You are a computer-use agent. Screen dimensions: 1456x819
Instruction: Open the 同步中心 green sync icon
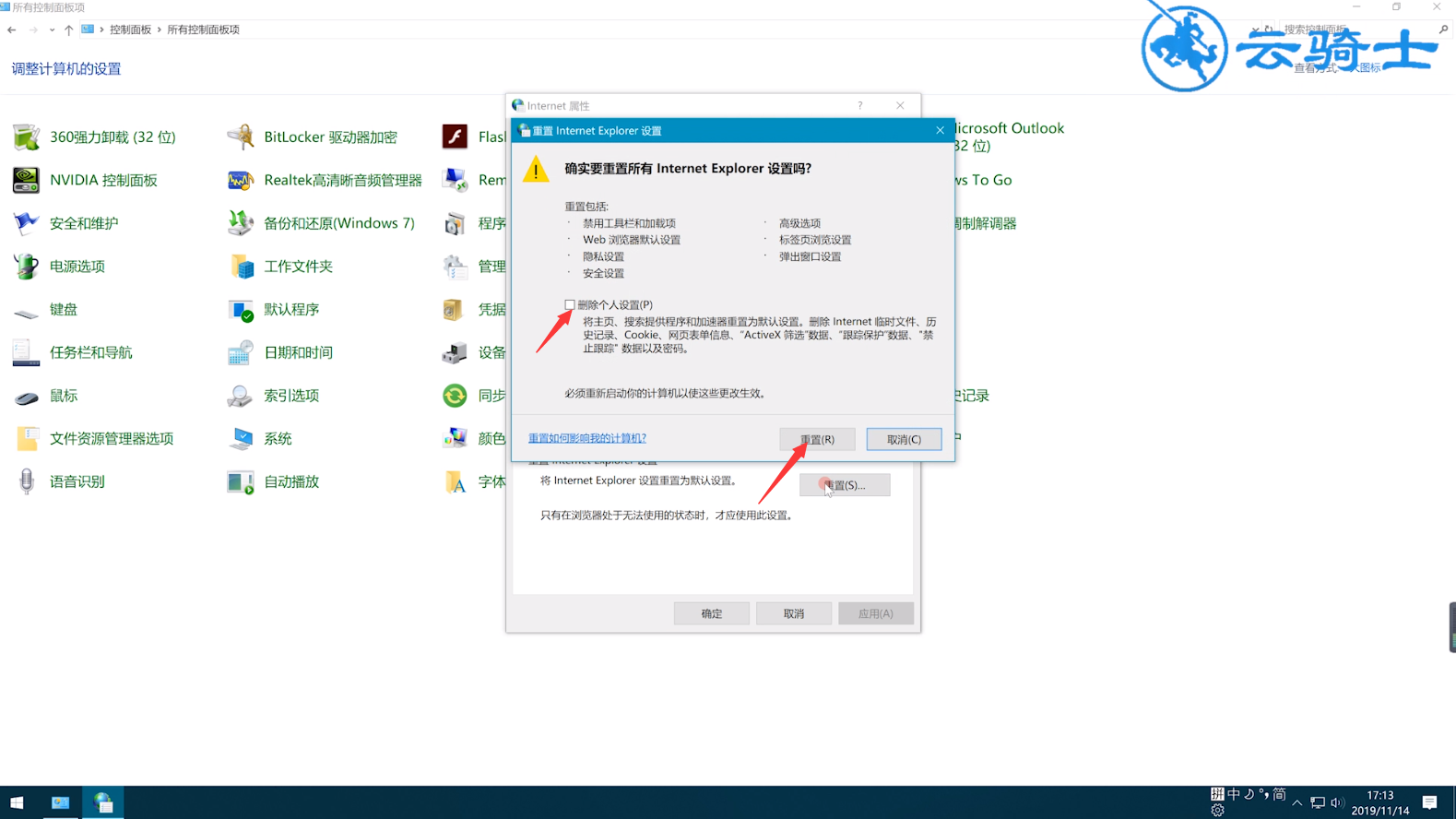click(455, 396)
